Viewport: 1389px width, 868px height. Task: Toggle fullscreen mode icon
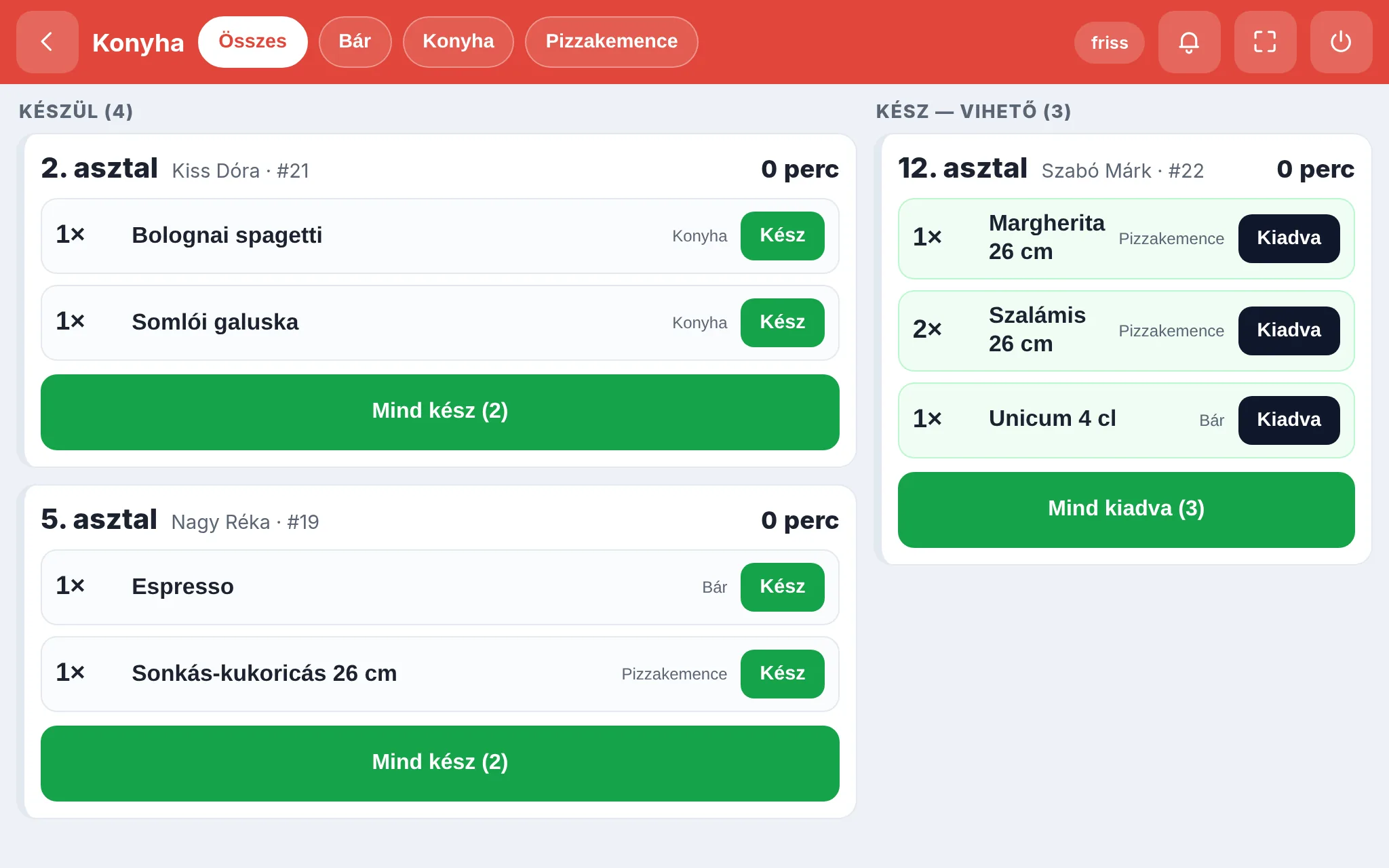pos(1265,42)
